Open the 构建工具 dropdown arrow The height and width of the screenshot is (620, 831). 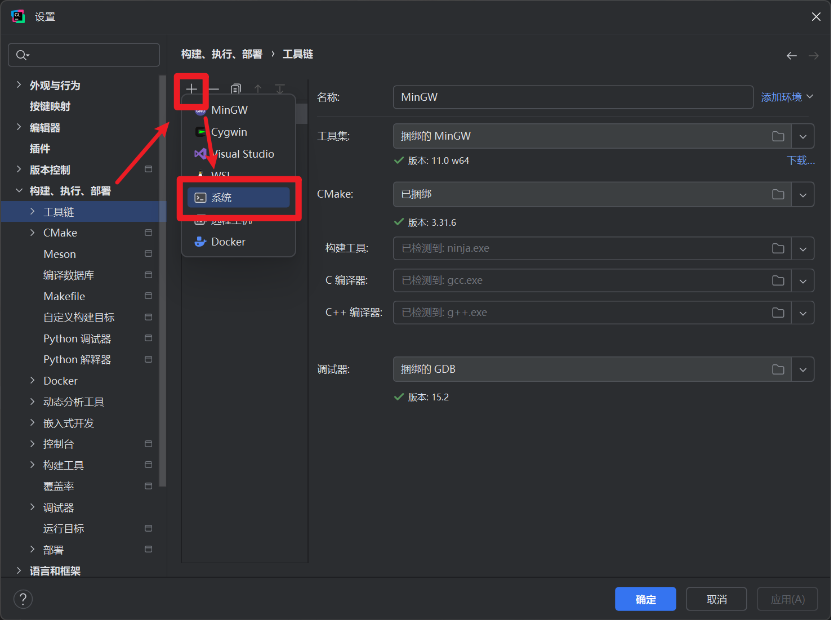click(803, 249)
